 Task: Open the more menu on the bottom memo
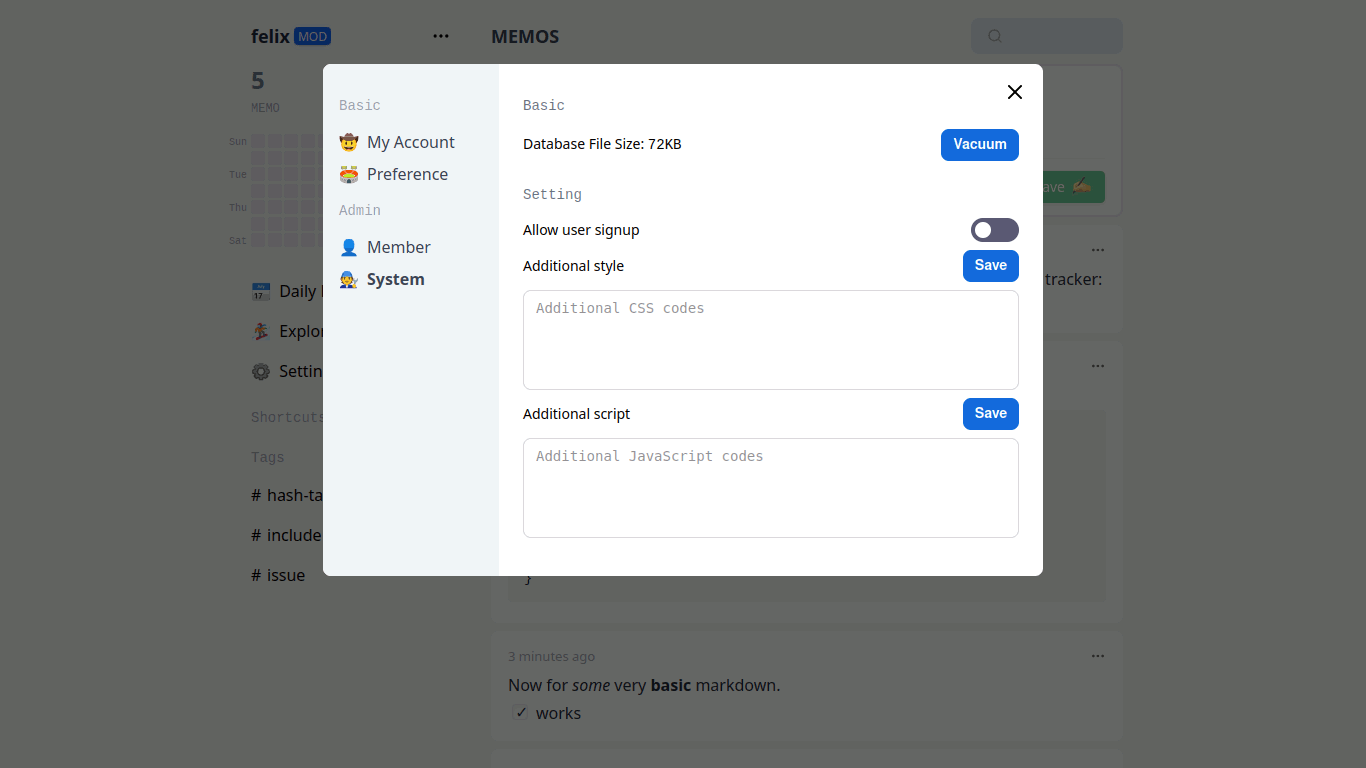[1098, 656]
